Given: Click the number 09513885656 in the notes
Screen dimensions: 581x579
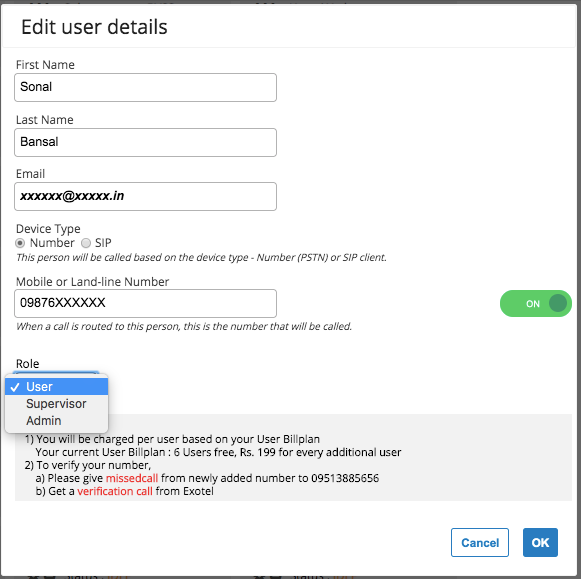Looking at the screenshot, I should [x=345, y=478].
